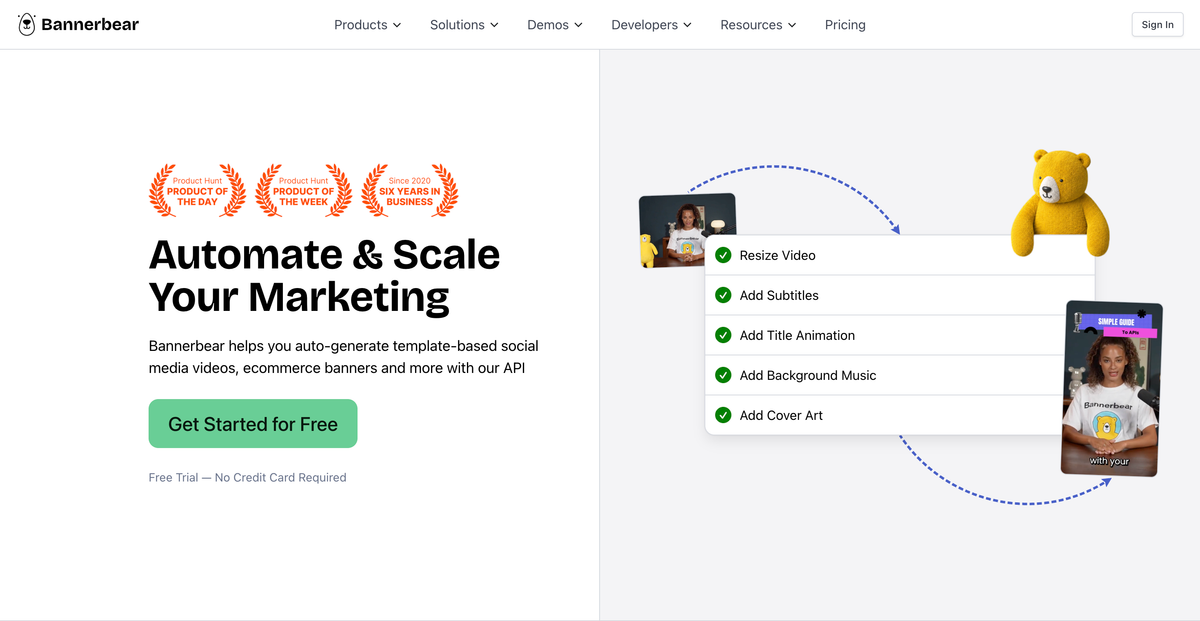Click the green check beside Add Subtitles

pos(723,295)
